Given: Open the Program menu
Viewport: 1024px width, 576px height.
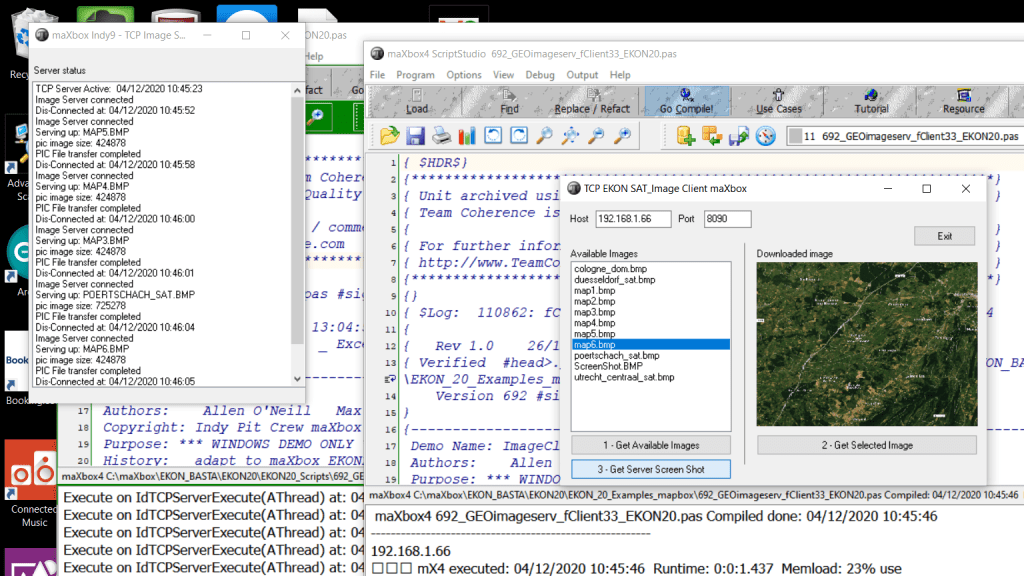Looking at the screenshot, I should click(x=415, y=75).
